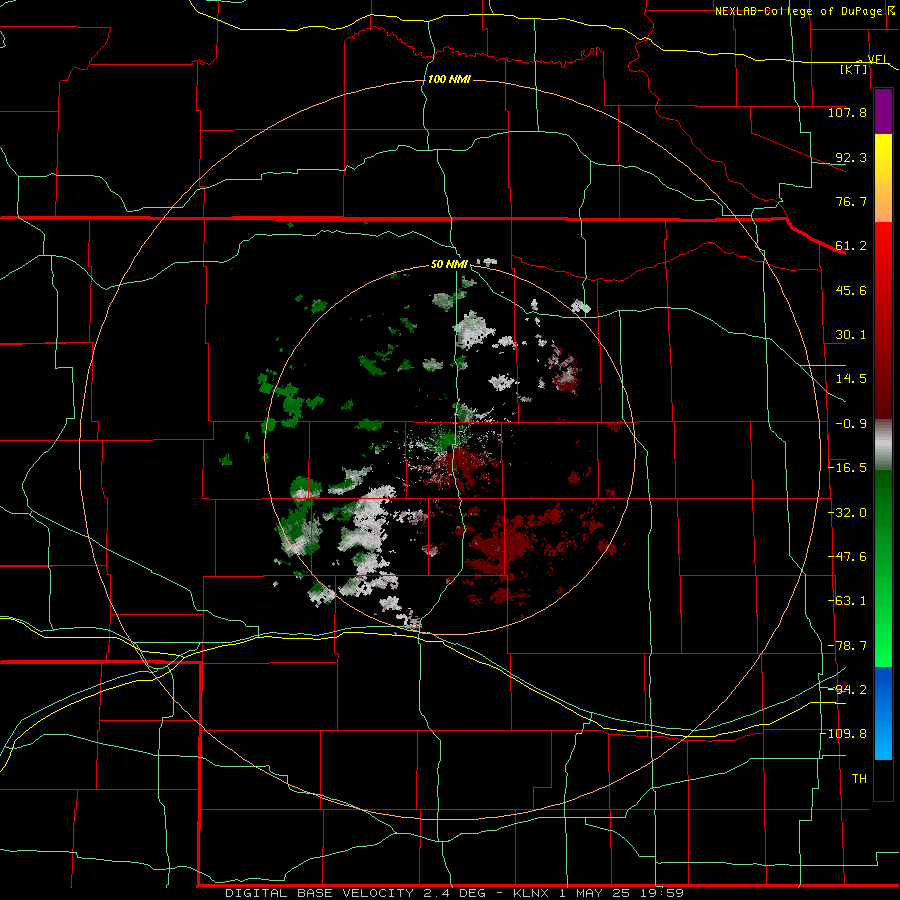The width and height of the screenshot is (900, 900).
Task: Click the 61.2 scale value
Action: tap(851, 246)
